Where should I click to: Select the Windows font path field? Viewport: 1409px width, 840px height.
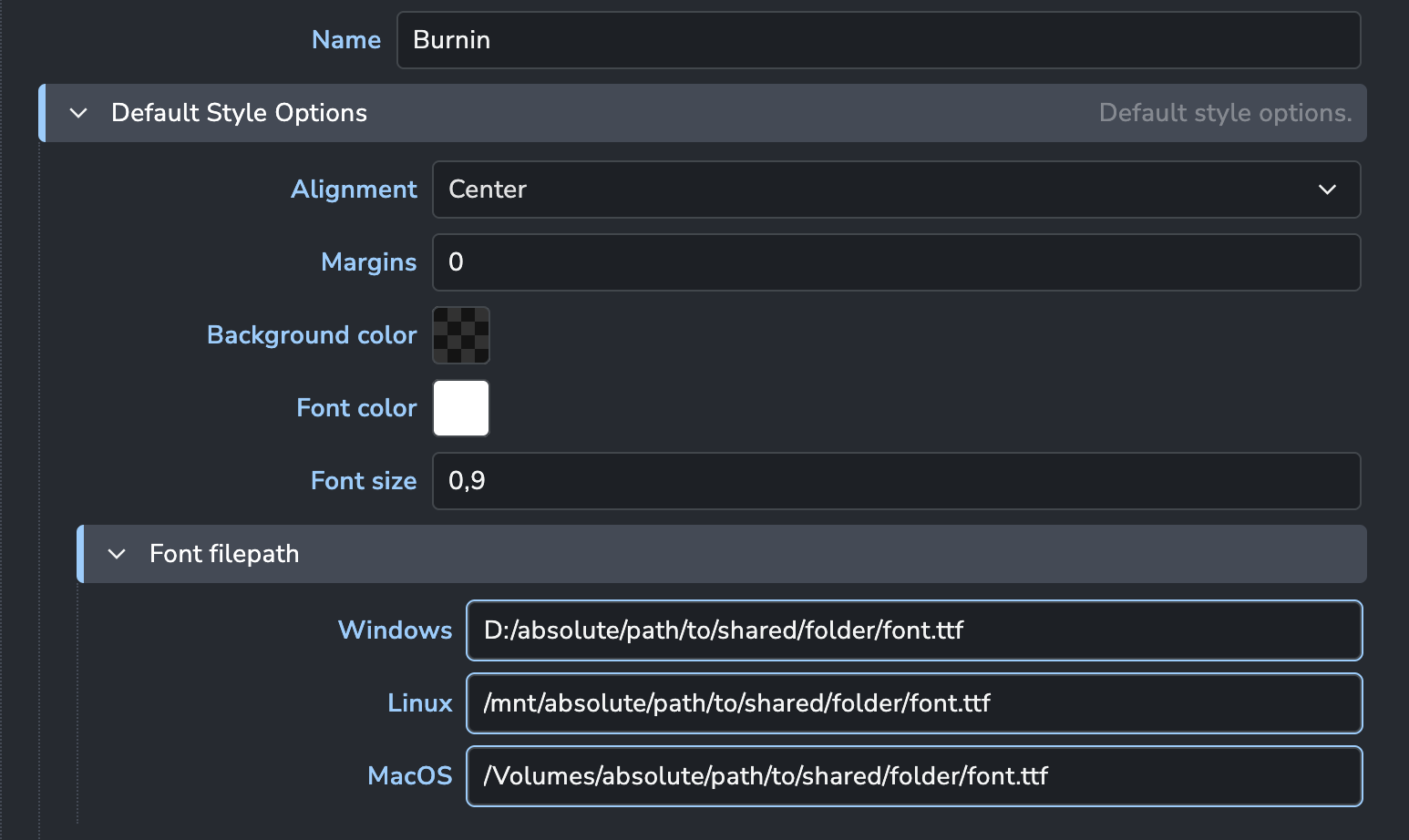[914, 630]
